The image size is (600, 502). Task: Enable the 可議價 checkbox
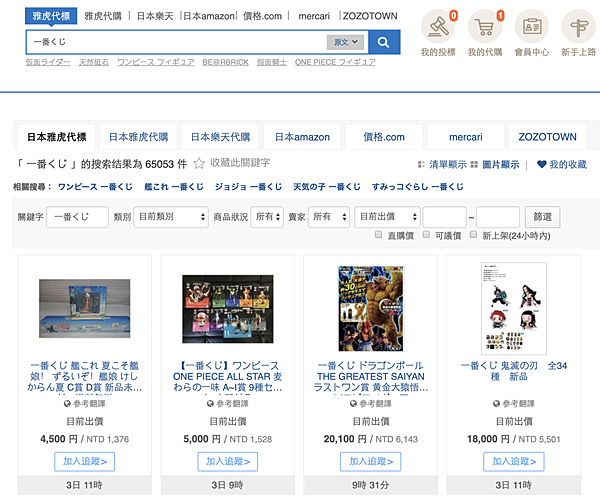pos(426,235)
